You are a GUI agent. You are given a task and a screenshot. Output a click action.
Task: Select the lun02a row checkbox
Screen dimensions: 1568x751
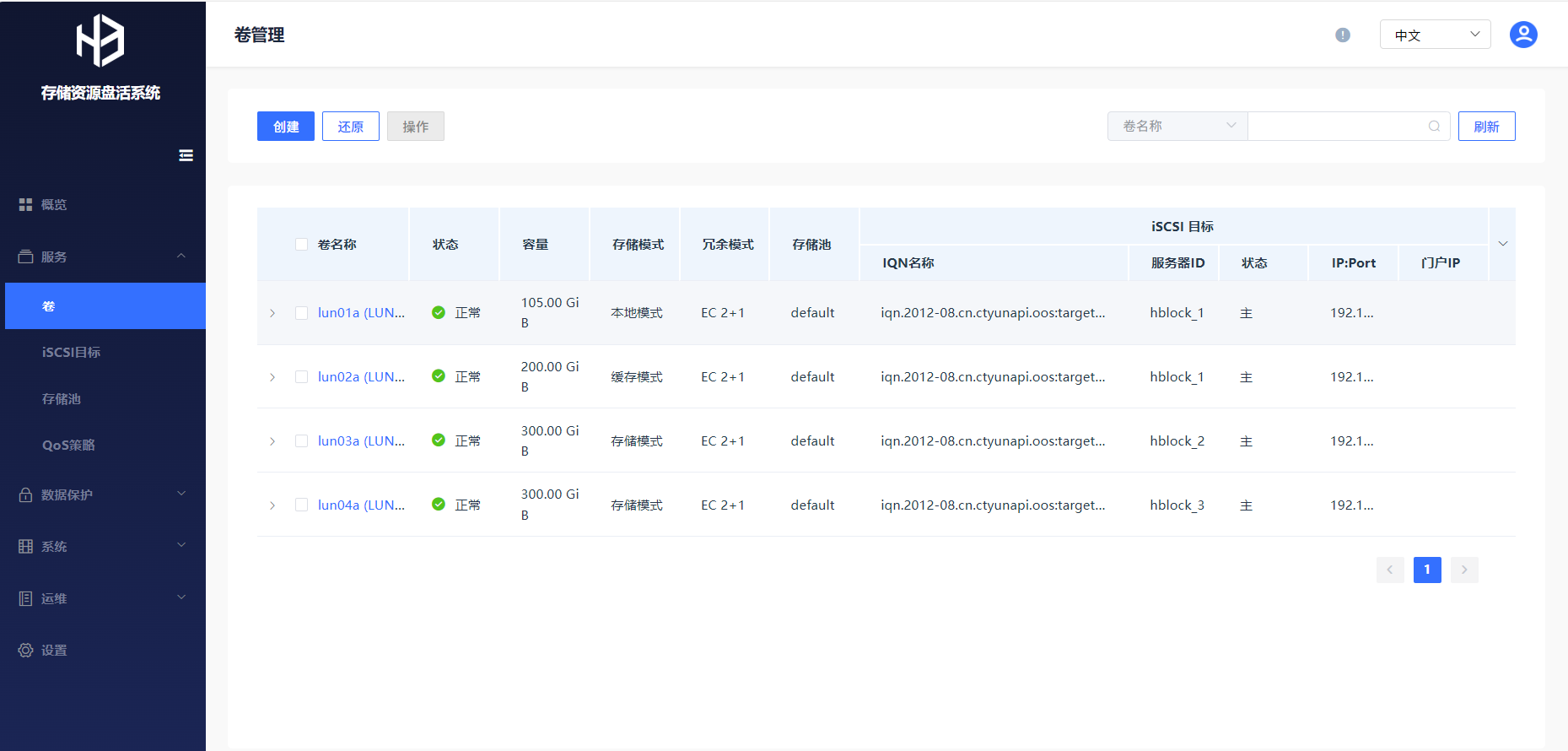(301, 377)
